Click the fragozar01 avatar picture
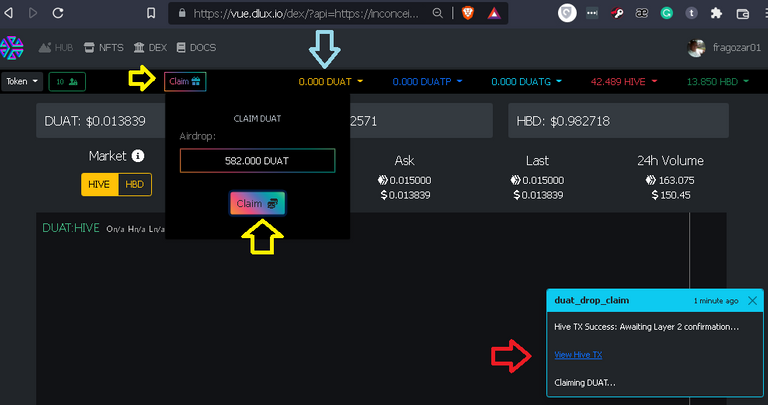768x405 pixels. coord(696,48)
